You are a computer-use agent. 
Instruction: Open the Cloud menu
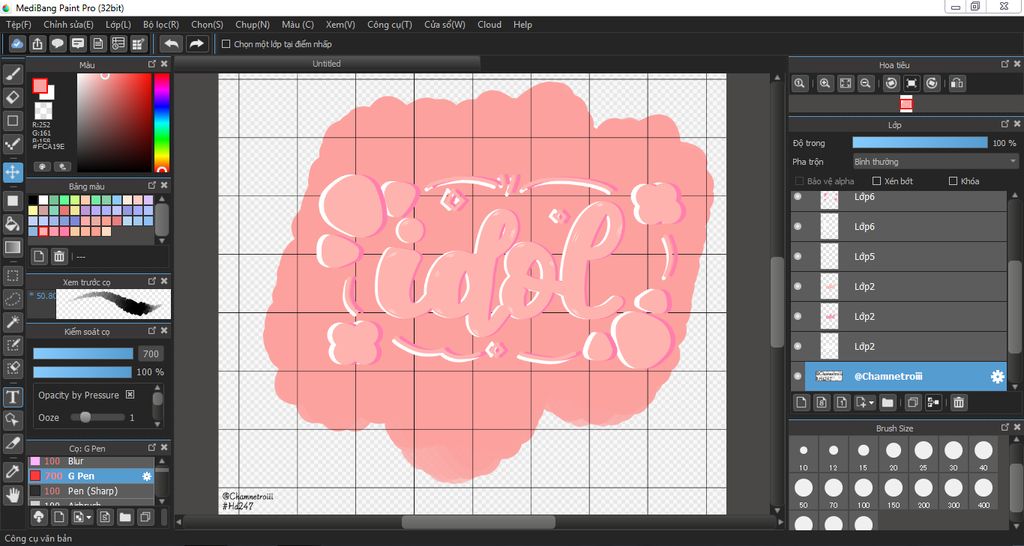click(489, 25)
